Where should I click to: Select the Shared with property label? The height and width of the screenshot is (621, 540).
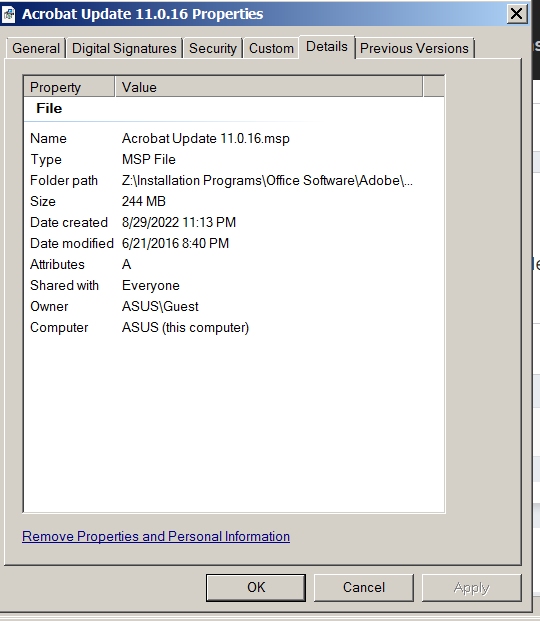(x=64, y=286)
